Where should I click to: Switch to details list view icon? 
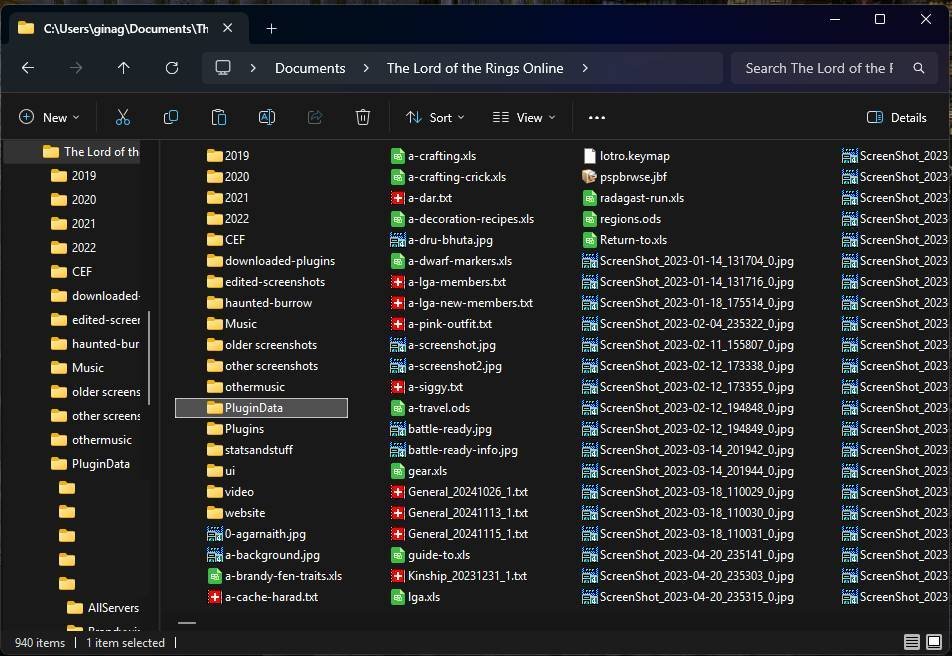click(911, 641)
